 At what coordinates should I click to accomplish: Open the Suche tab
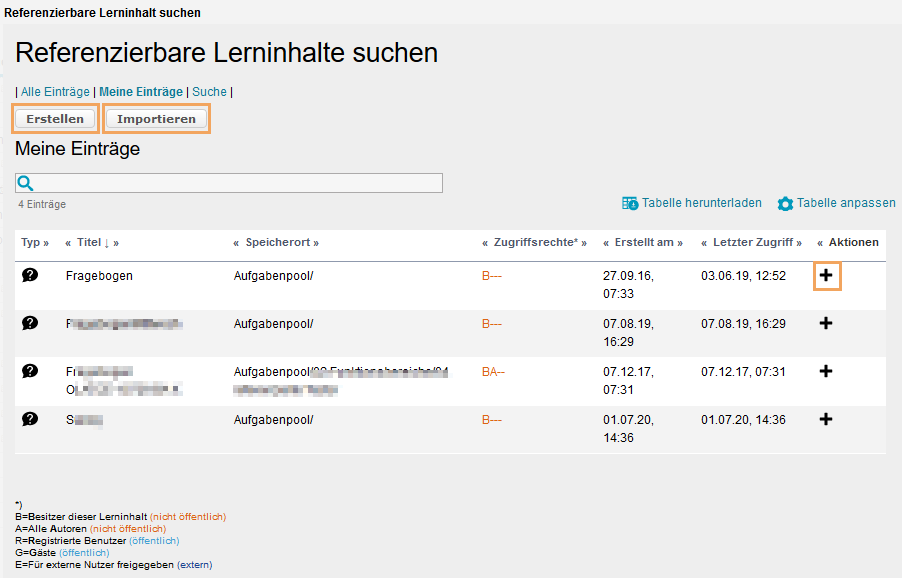[x=209, y=91]
